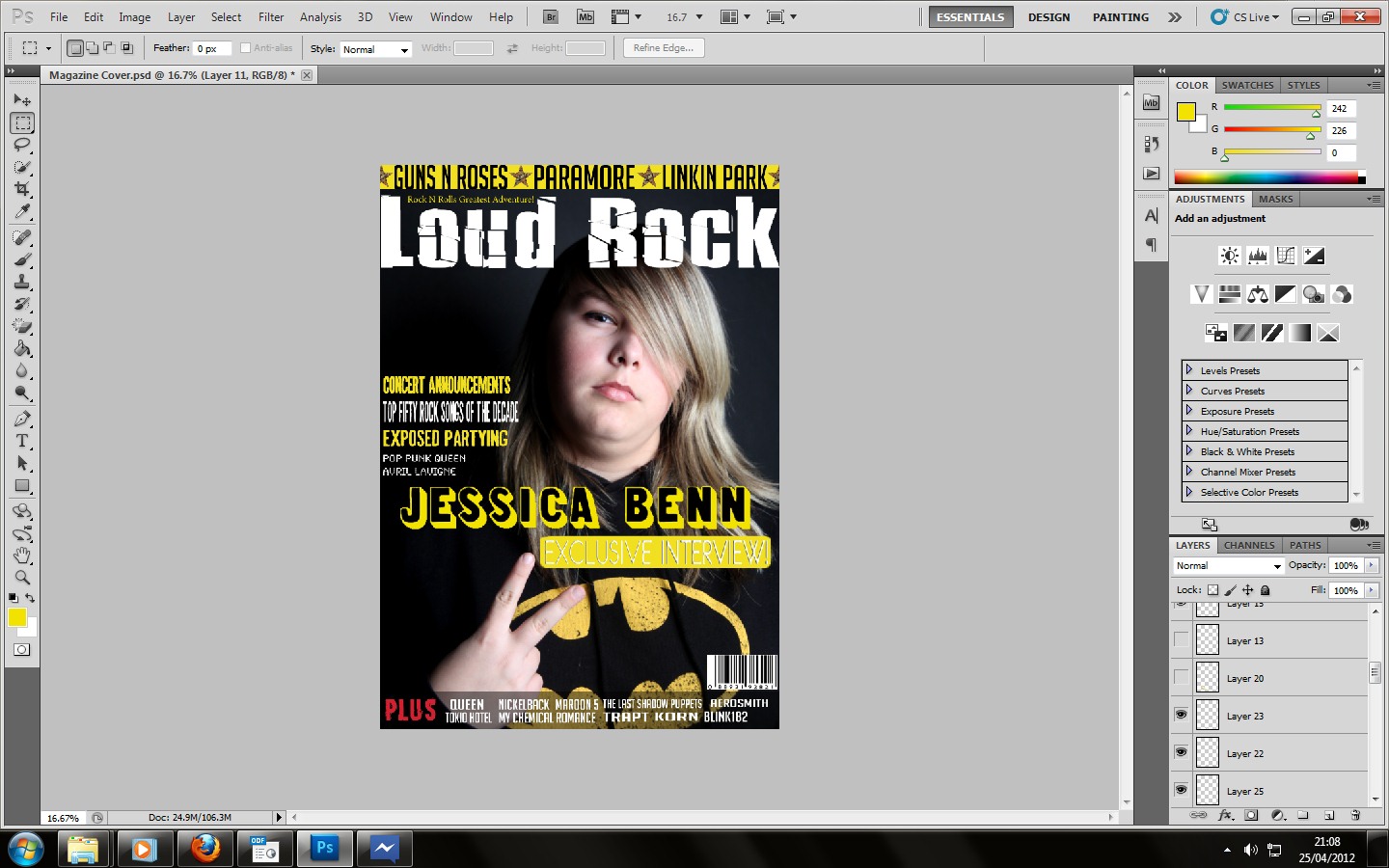Switch to the Painting workspace

coord(1121,17)
